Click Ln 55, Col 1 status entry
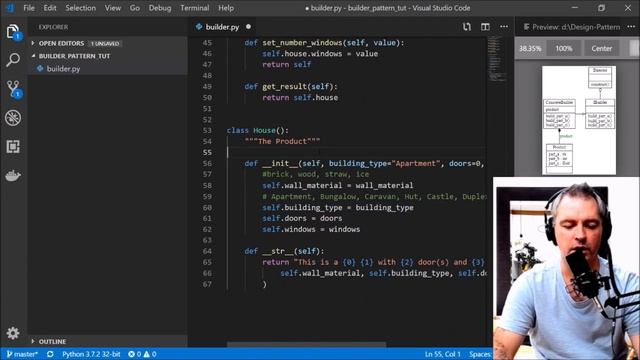Screen dimensions: 640x360 pyautogui.click(x=442, y=354)
